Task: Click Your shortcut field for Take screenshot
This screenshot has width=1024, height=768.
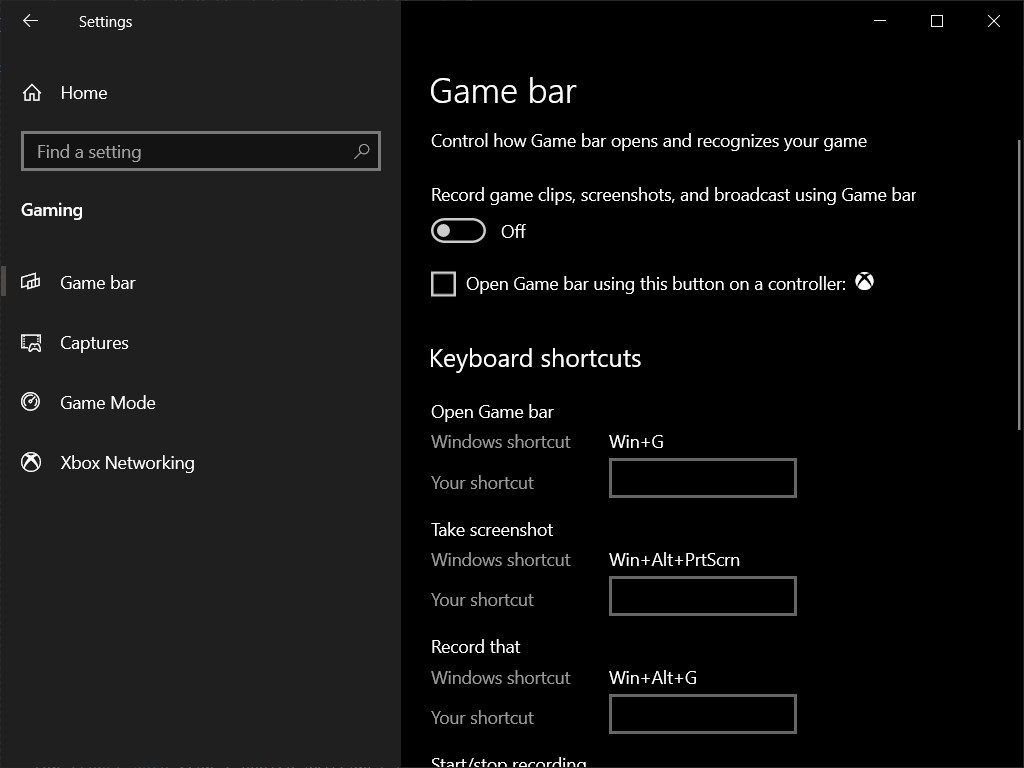Action: [x=702, y=596]
